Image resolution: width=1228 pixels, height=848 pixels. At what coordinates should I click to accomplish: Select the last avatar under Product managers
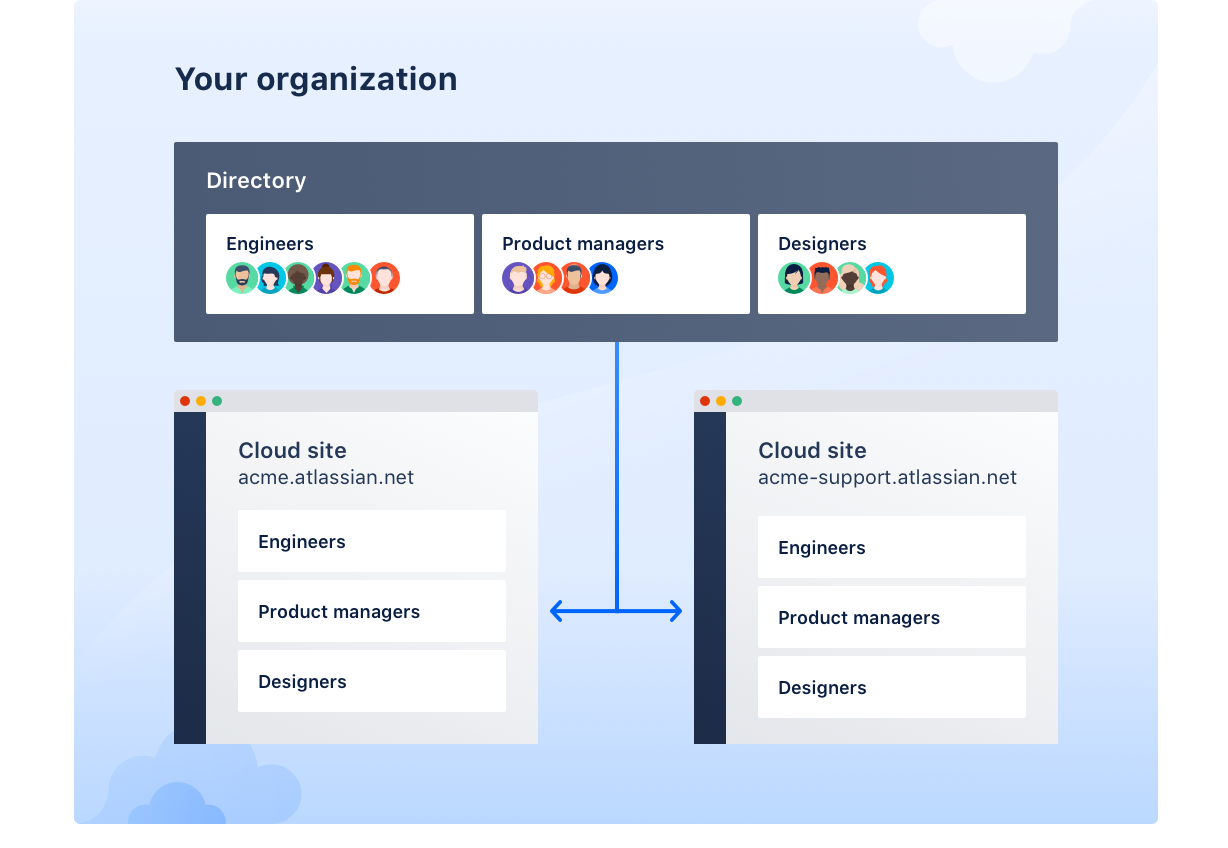[x=602, y=278]
